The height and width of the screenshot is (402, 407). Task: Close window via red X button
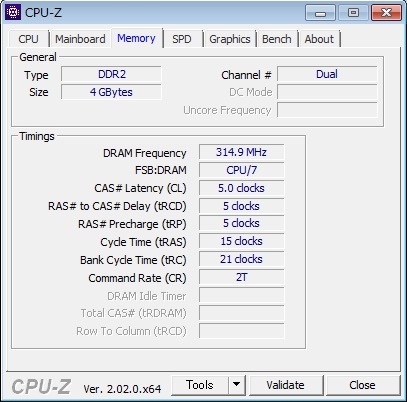pos(386,13)
